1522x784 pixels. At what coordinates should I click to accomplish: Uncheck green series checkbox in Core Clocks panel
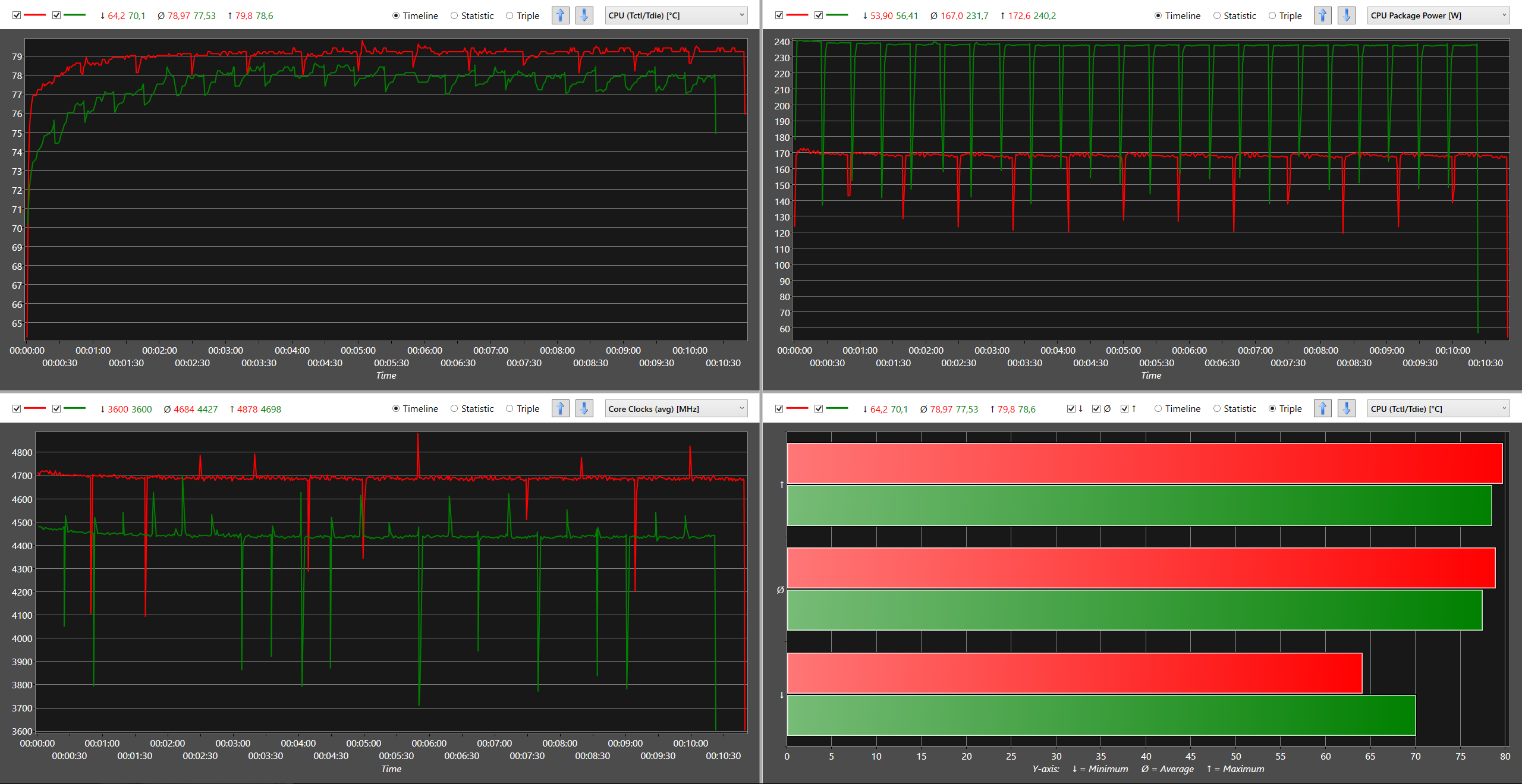pos(56,408)
